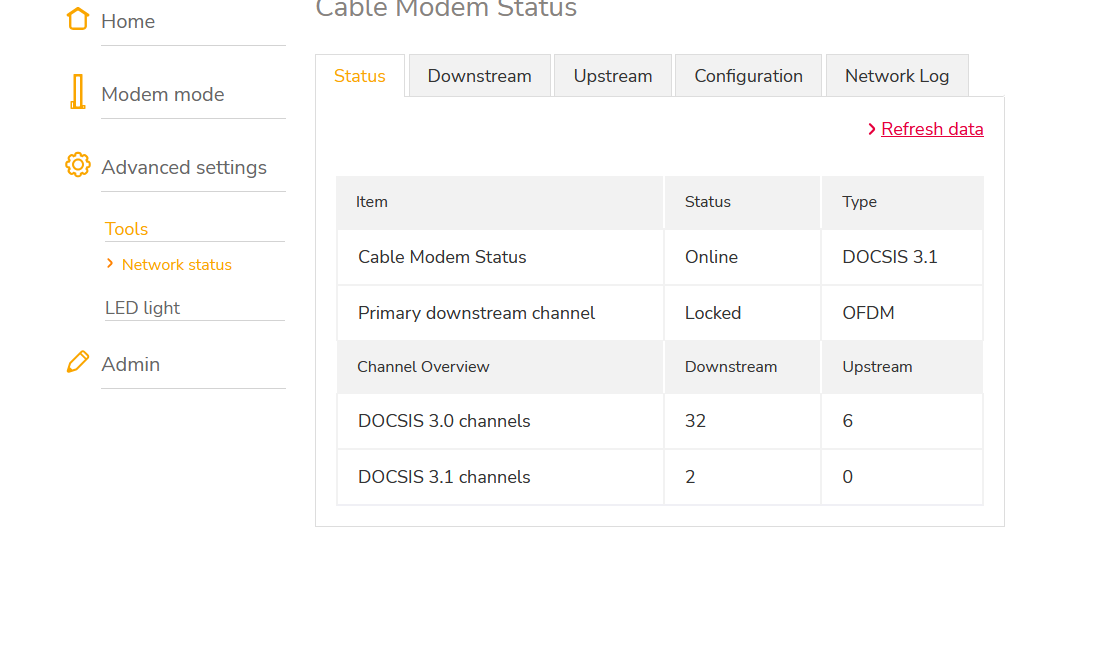Open the Configuration tab
The height and width of the screenshot is (660, 1120).
[x=749, y=76]
